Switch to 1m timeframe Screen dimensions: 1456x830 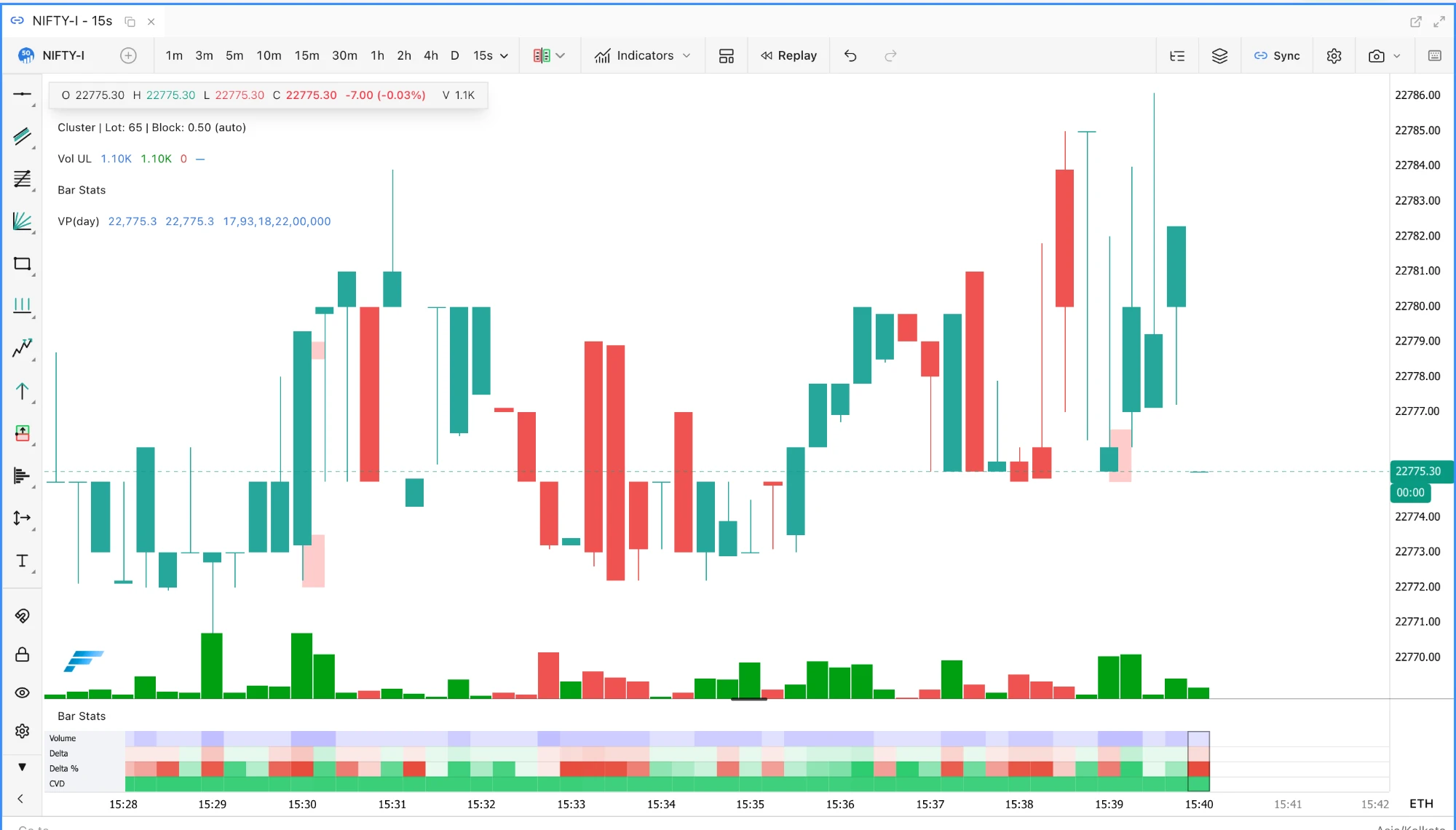click(x=174, y=55)
